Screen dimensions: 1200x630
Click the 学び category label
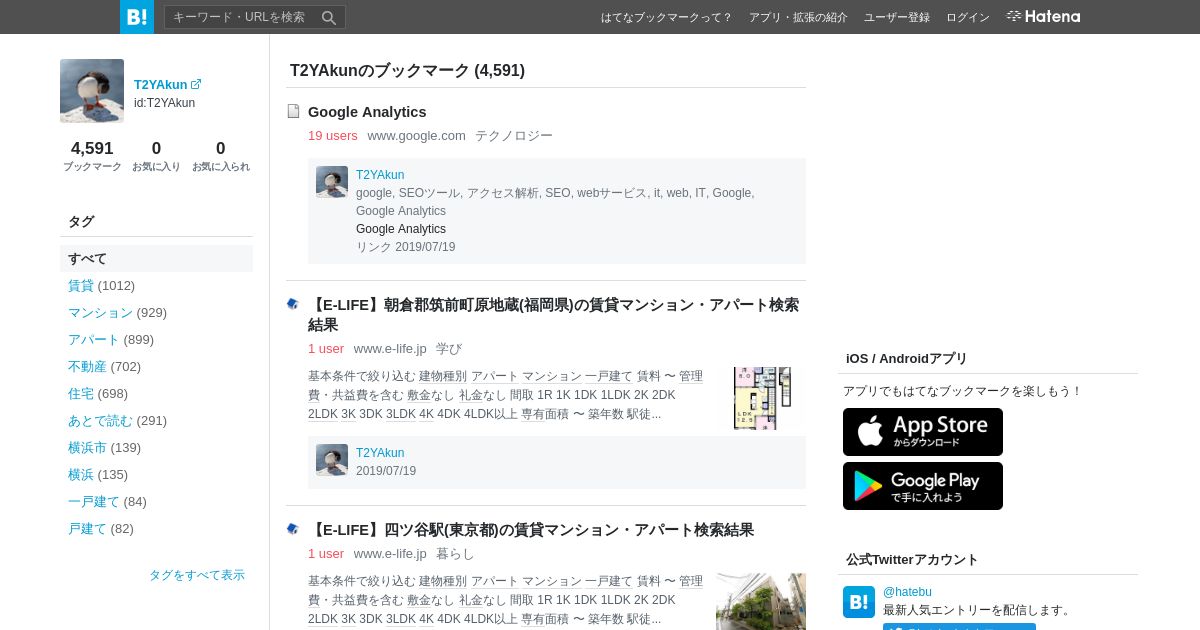(449, 348)
